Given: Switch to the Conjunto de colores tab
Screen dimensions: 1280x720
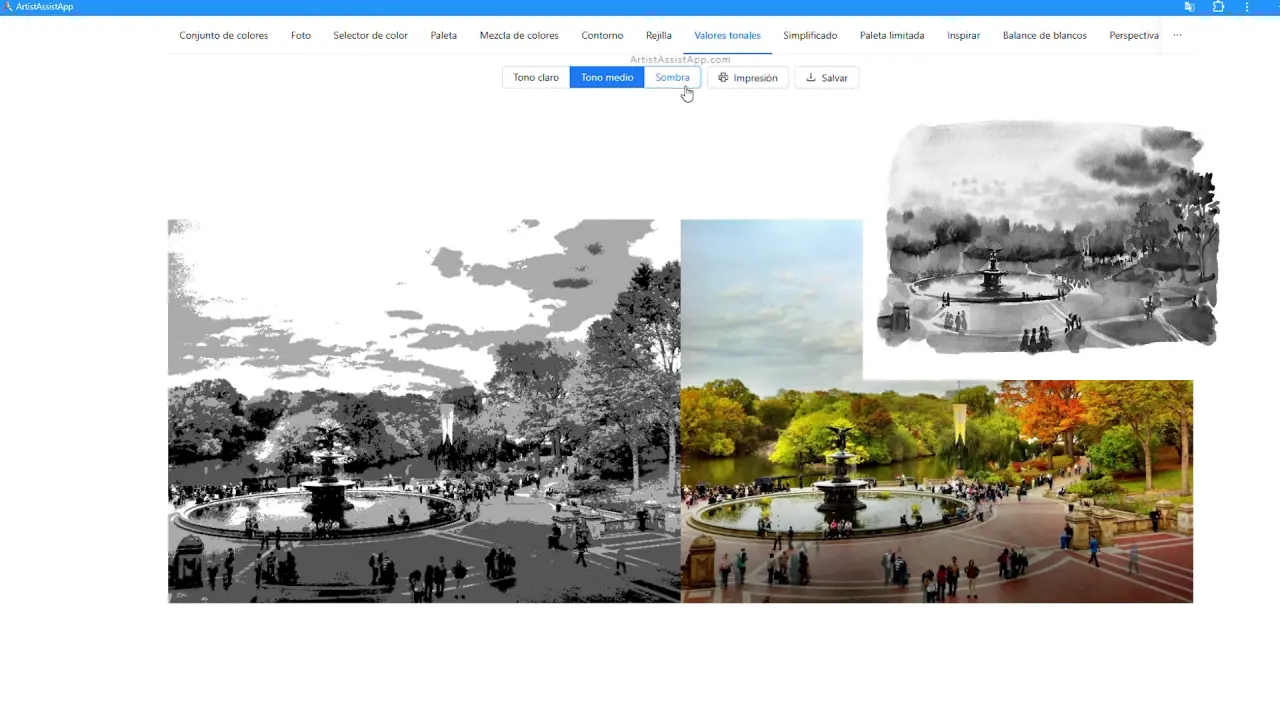Looking at the screenshot, I should click(x=224, y=36).
